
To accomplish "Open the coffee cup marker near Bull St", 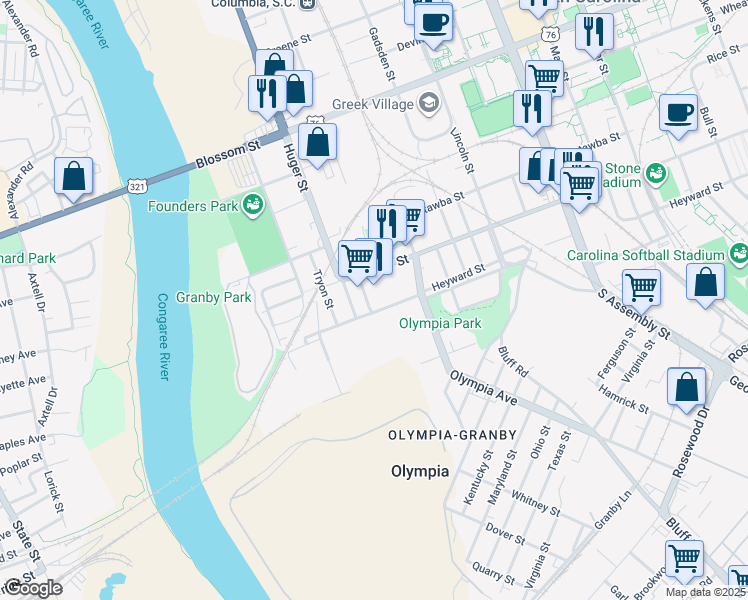I will 678,116.
